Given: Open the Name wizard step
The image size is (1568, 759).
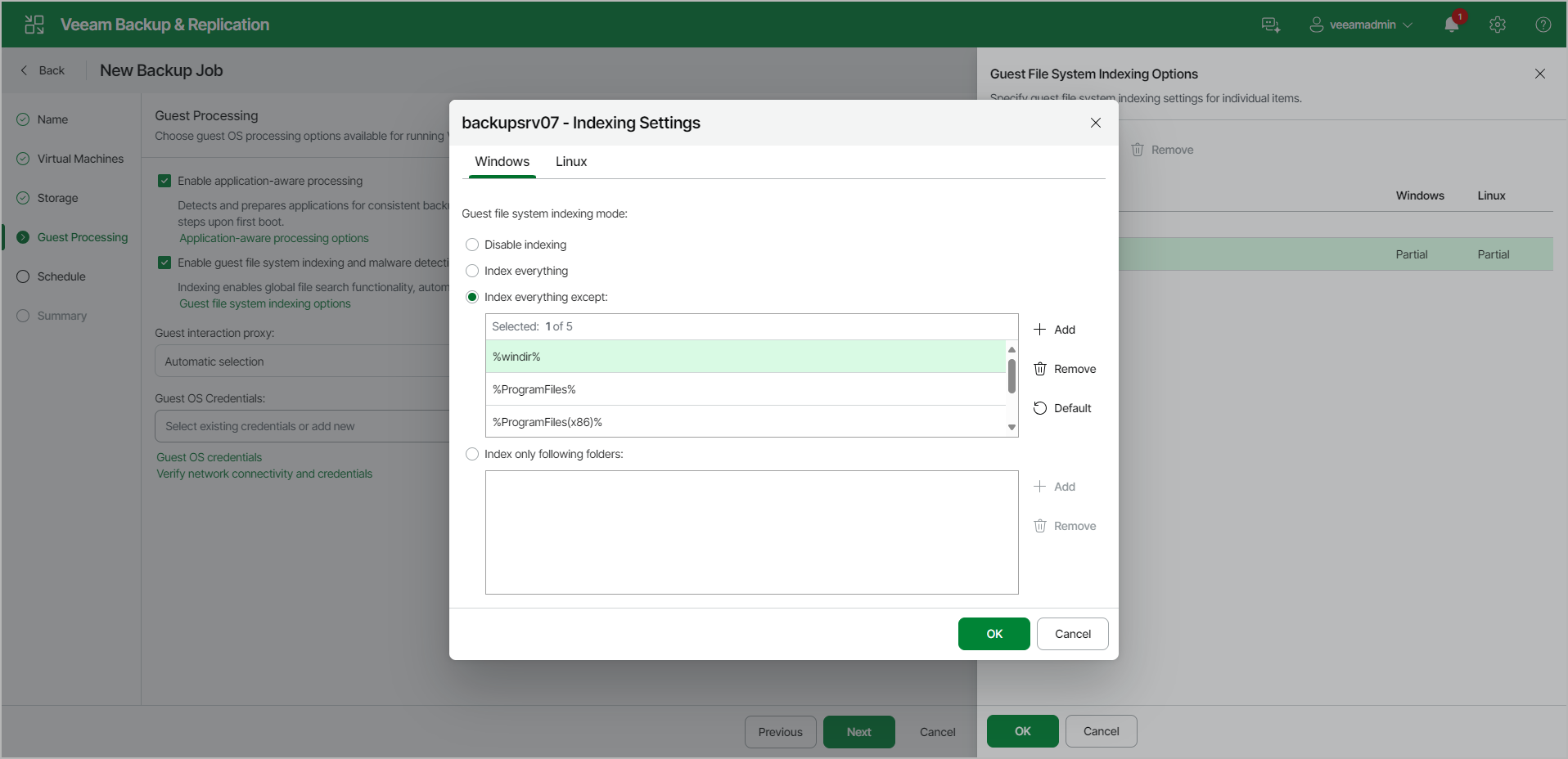Looking at the screenshot, I should [52, 119].
